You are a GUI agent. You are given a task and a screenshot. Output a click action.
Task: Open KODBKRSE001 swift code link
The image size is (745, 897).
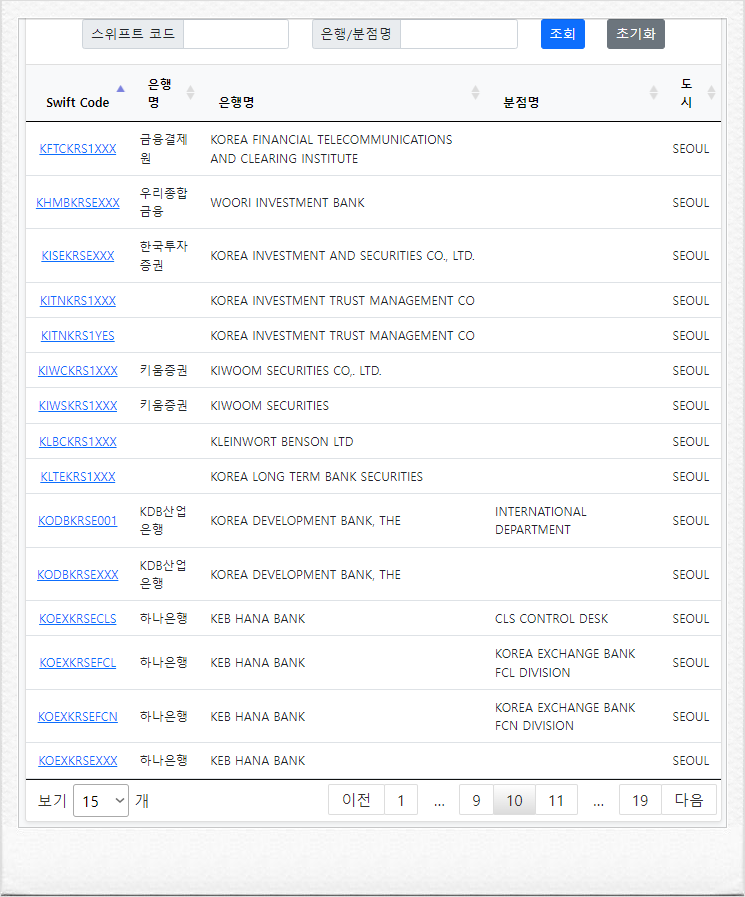click(x=78, y=521)
